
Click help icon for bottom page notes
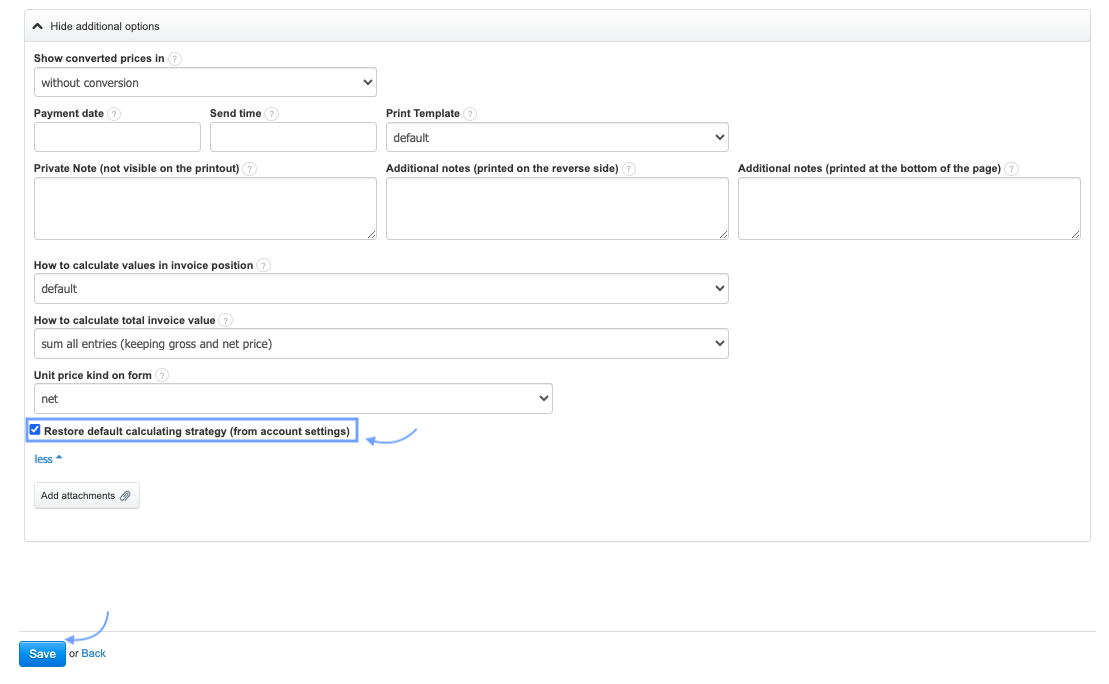[1012, 169]
